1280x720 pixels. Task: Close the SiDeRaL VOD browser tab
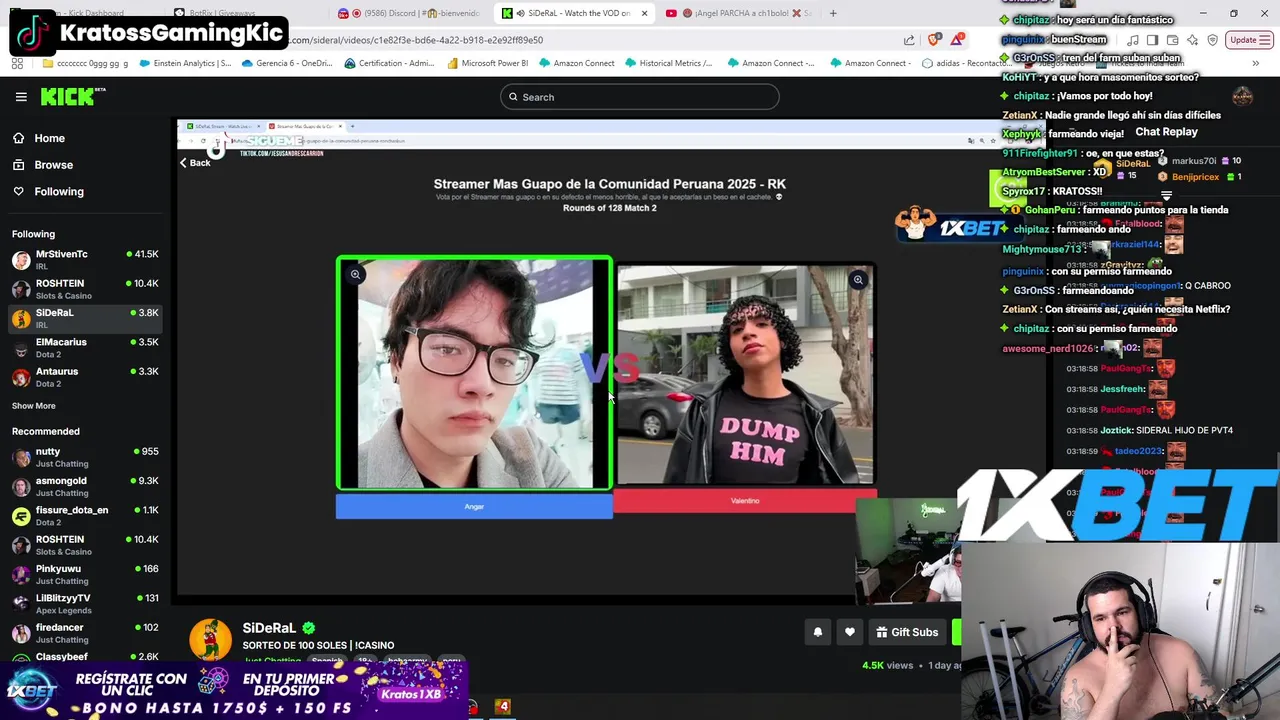644,13
